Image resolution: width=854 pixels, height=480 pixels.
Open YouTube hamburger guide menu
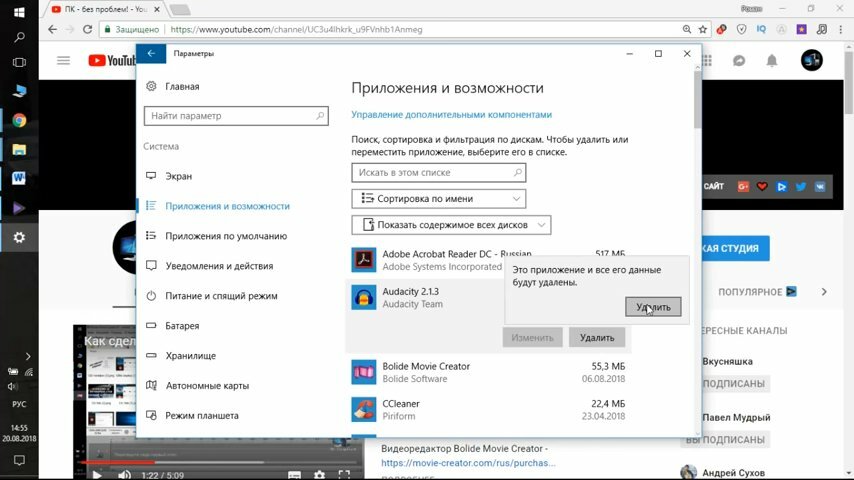(63, 60)
